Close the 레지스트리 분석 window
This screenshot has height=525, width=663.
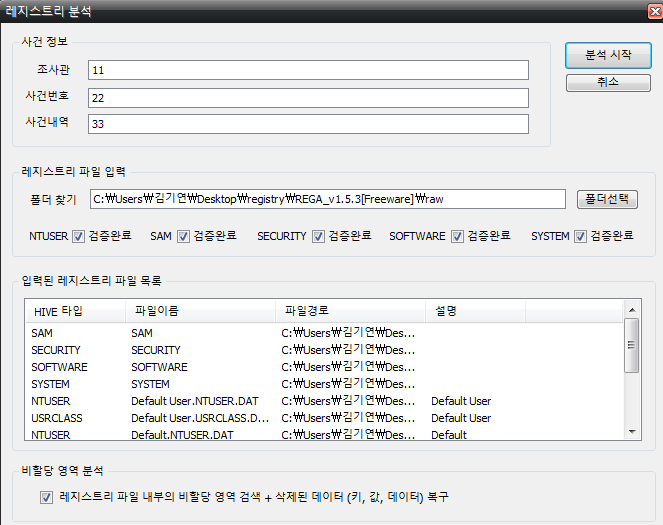(x=655, y=11)
